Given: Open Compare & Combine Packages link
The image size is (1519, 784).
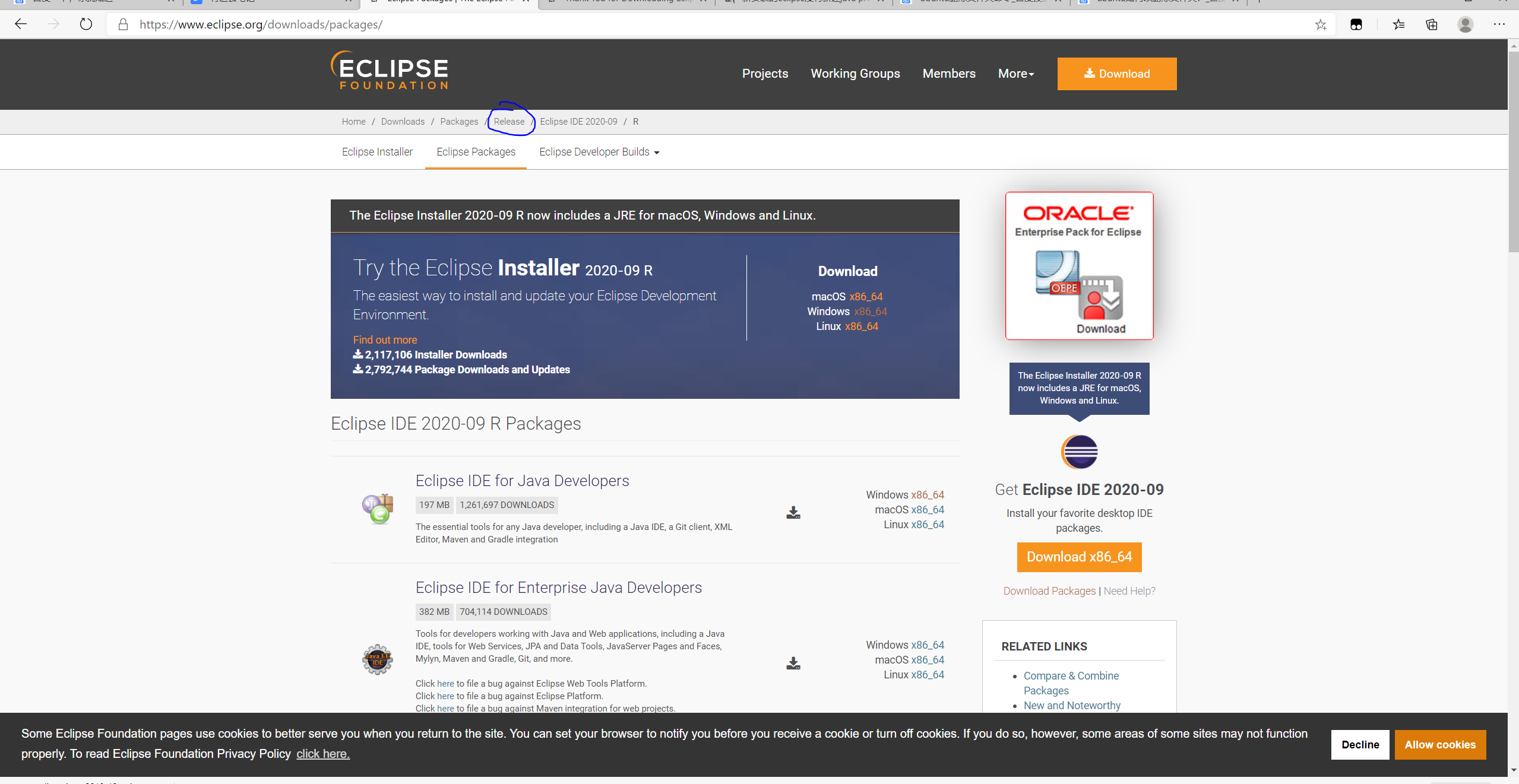Looking at the screenshot, I should pos(1071,683).
